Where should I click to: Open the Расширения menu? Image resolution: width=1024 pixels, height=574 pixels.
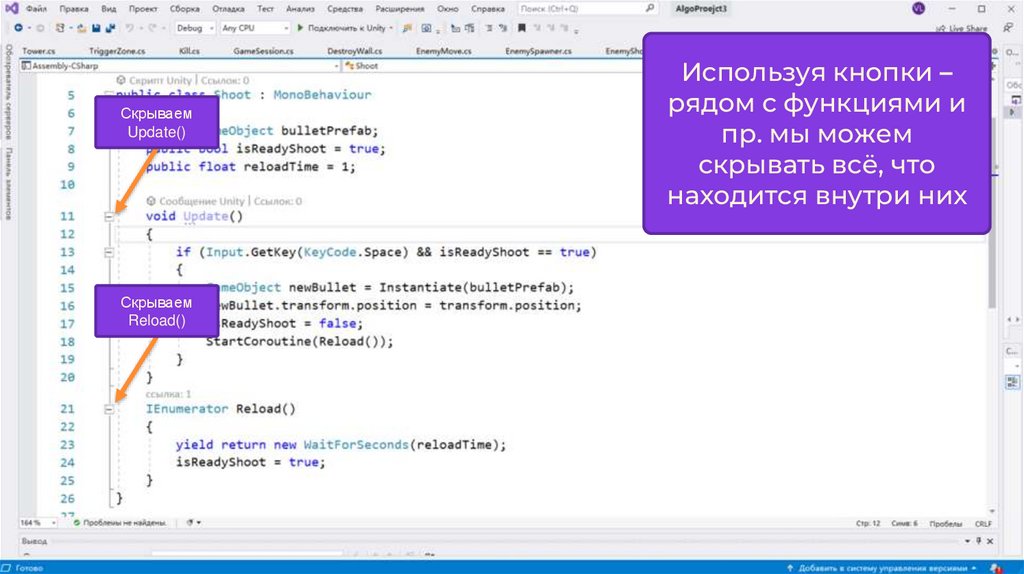[x=400, y=8]
